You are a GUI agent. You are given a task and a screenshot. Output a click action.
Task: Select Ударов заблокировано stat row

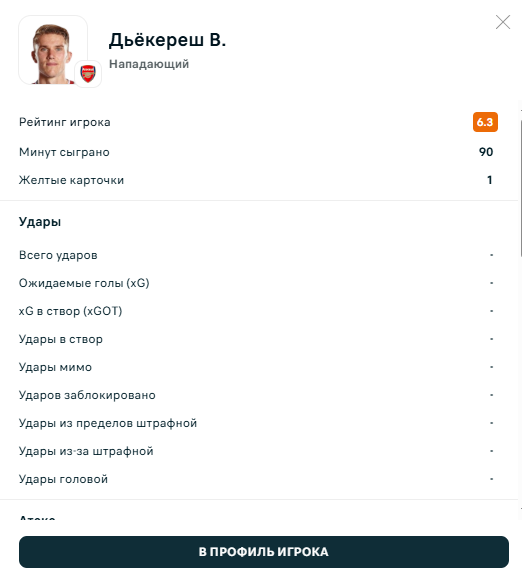pos(258,395)
